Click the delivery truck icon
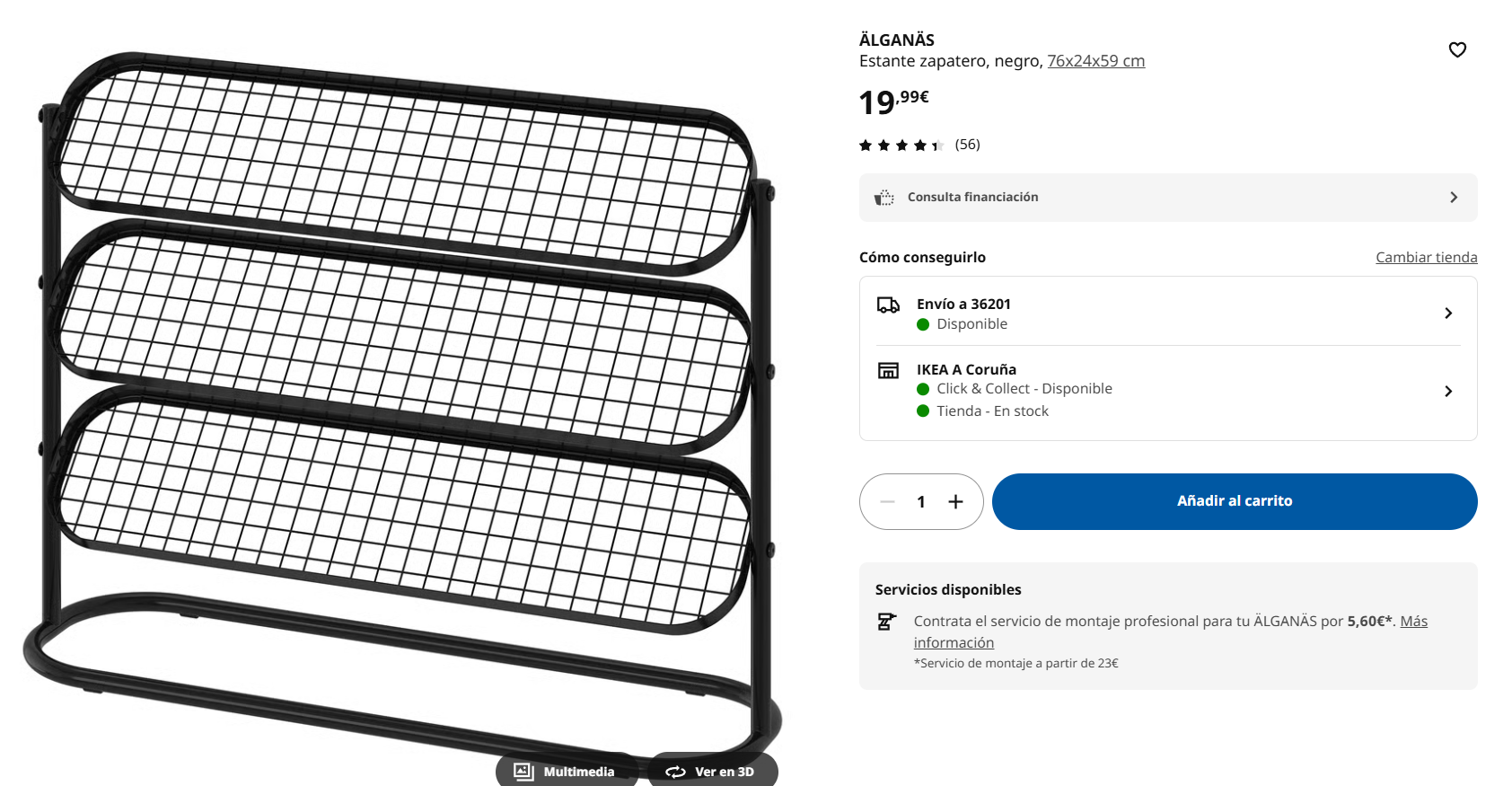 [x=888, y=305]
